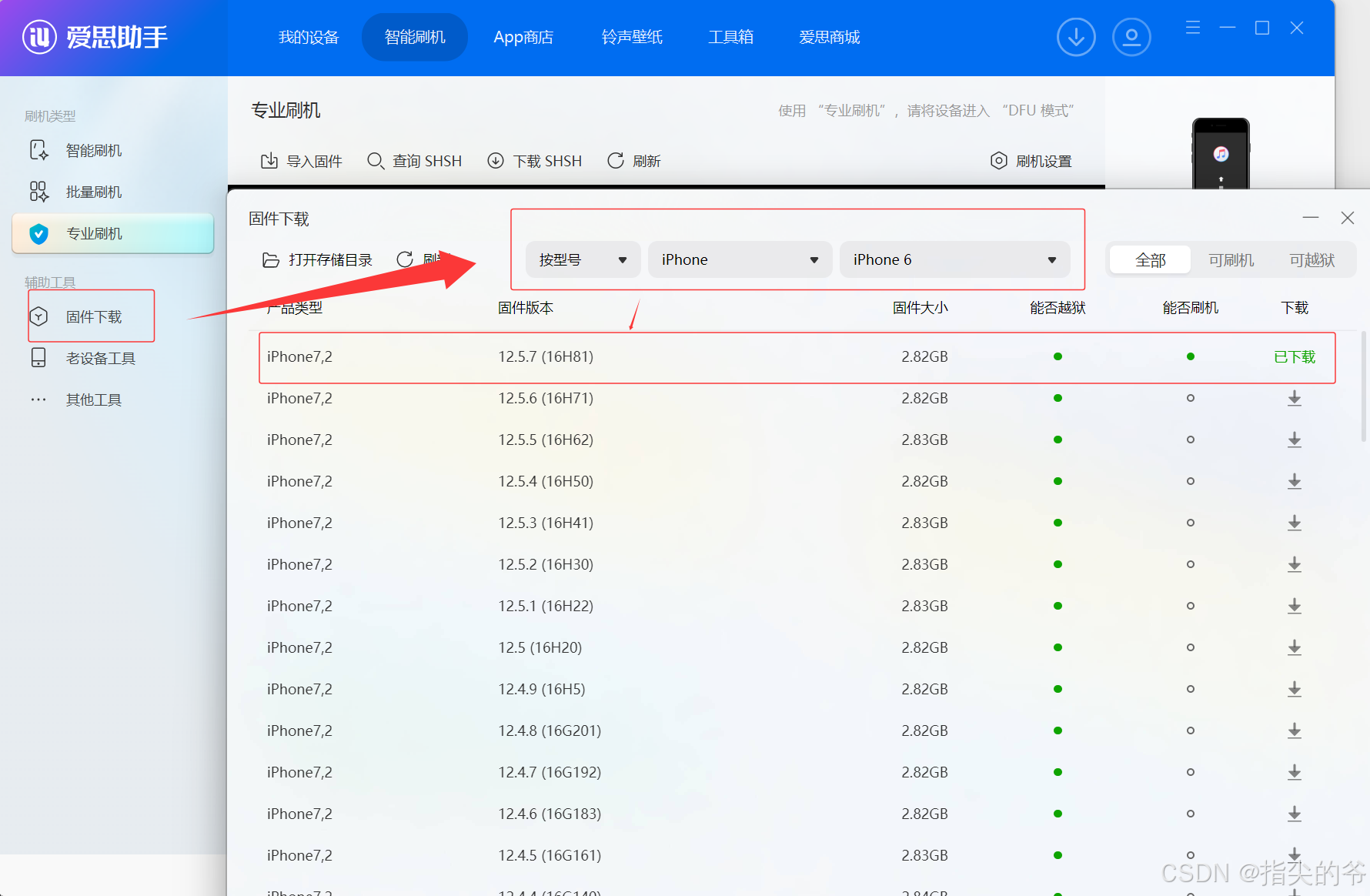The image size is (1370, 896).
Task: Download firmware 12.5.4 (16H50)
Action: 1295,481
